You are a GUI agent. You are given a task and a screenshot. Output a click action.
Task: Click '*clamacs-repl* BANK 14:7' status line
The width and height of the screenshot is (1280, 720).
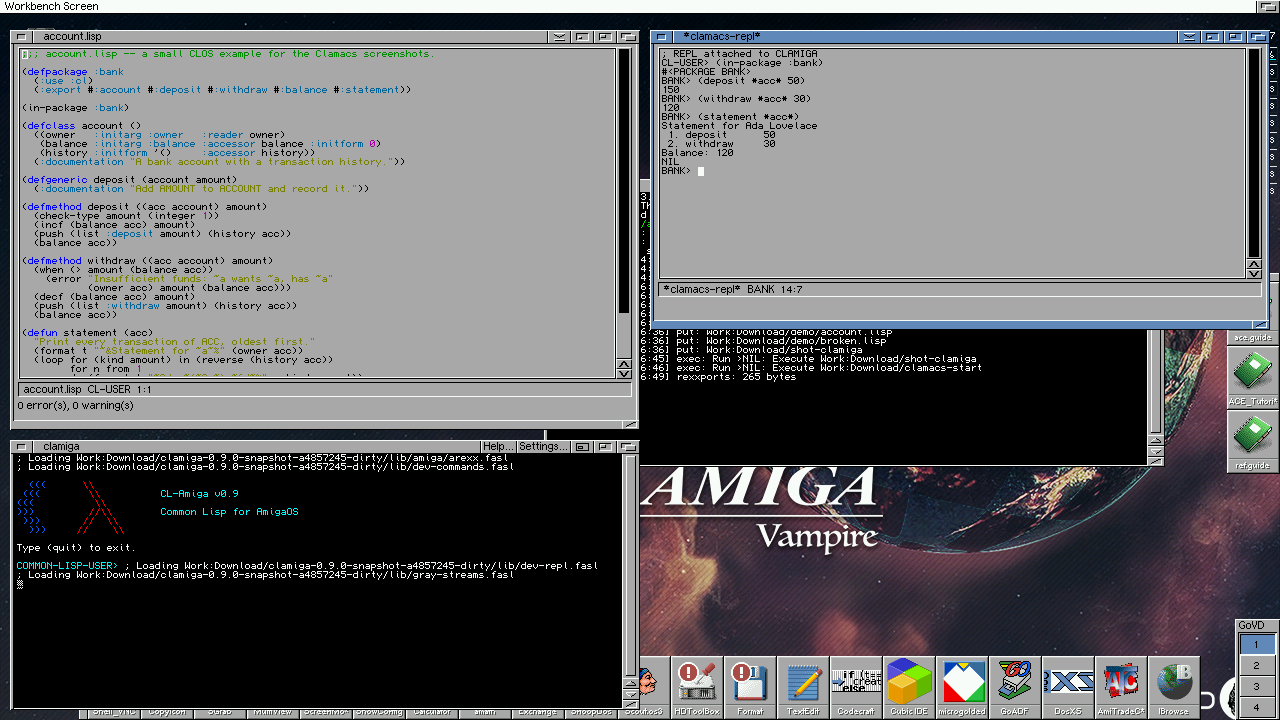point(960,289)
